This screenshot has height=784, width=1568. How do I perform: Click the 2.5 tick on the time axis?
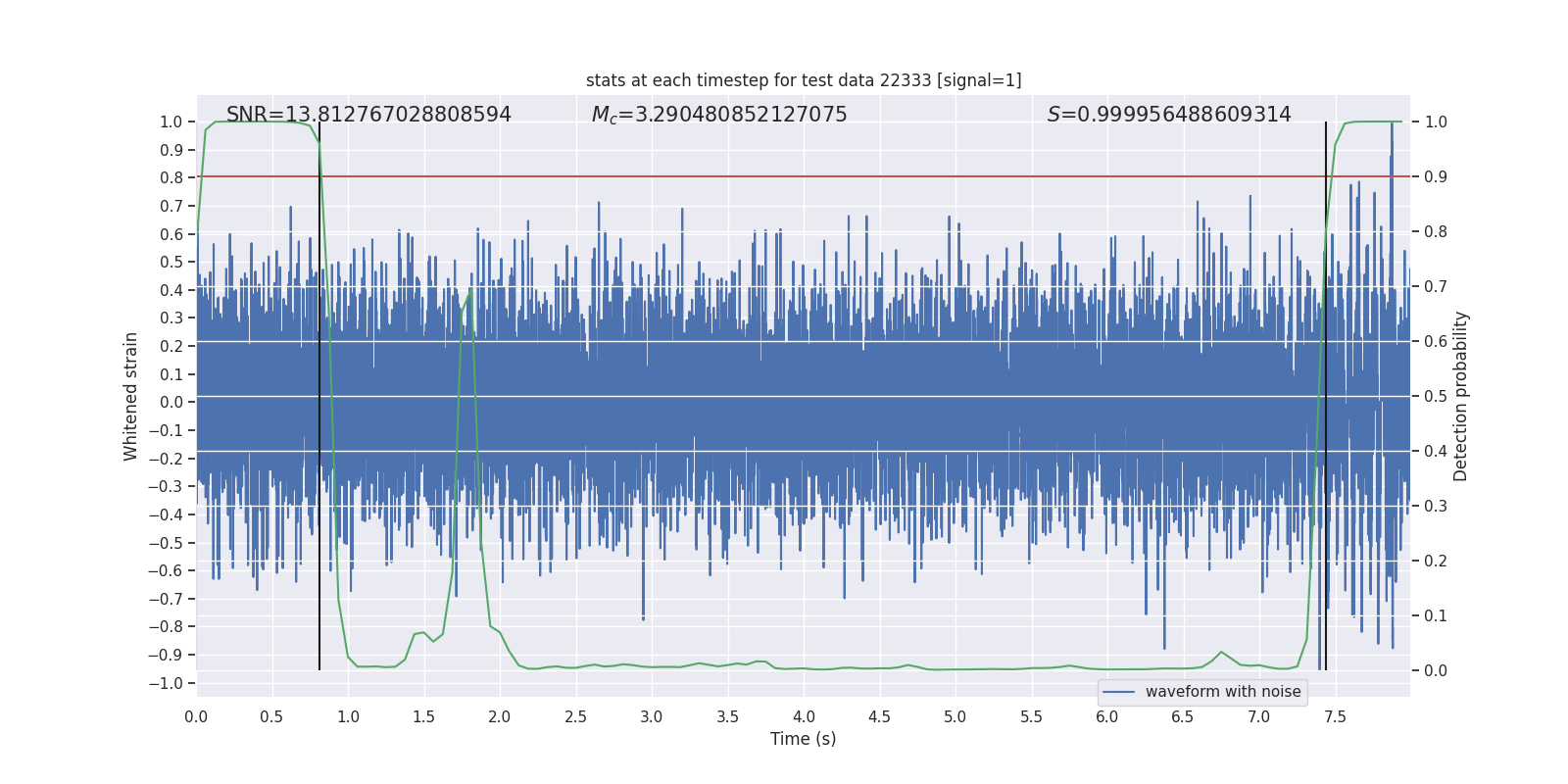[x=575, y=717]
